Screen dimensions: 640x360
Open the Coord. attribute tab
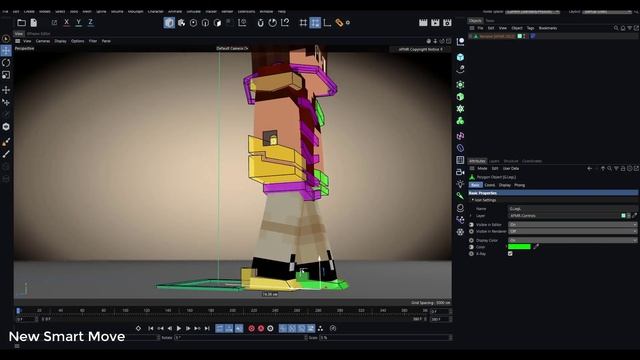(490, 185)
